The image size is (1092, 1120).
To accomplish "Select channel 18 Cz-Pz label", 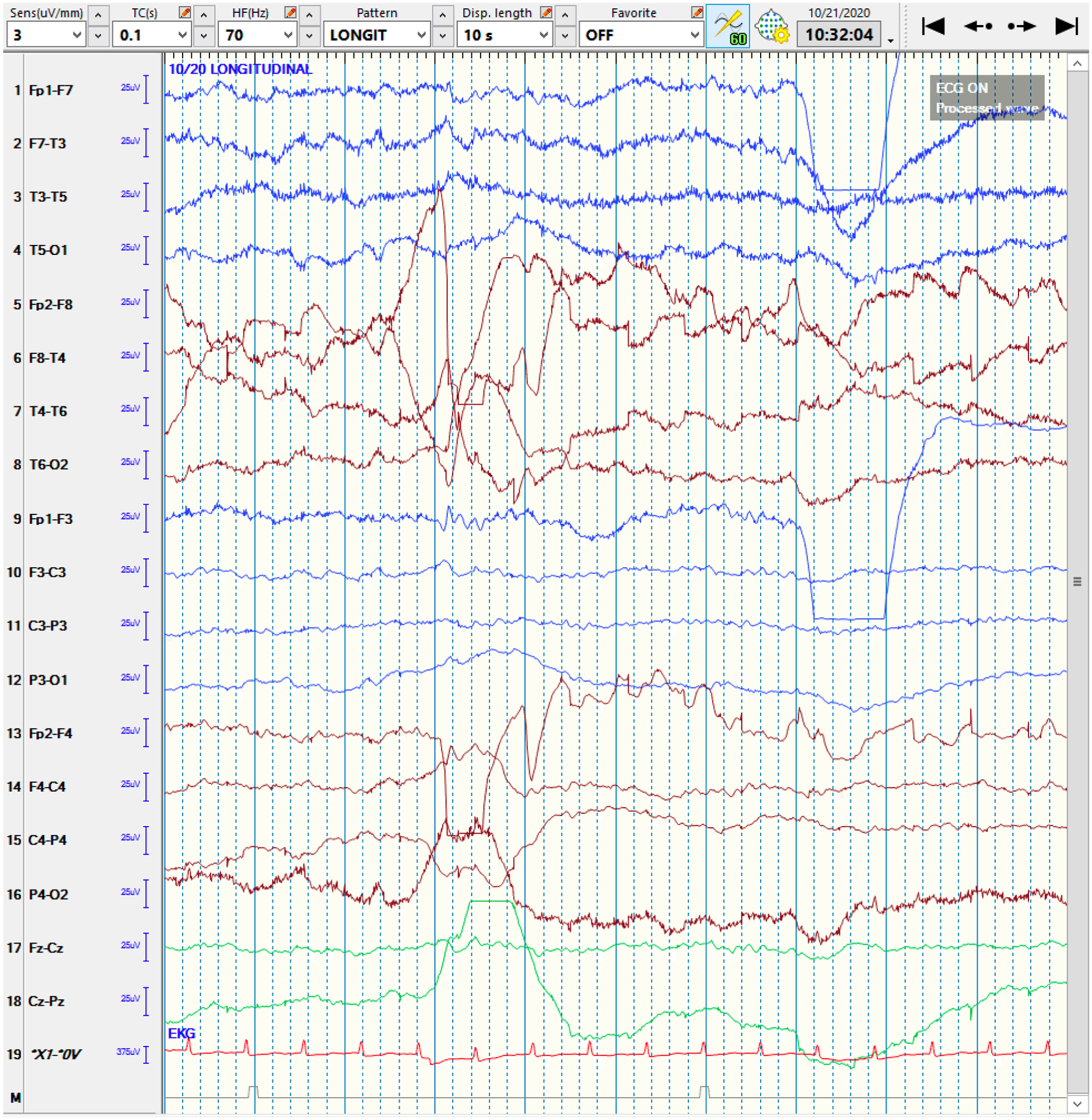I will coord(46,1001).
